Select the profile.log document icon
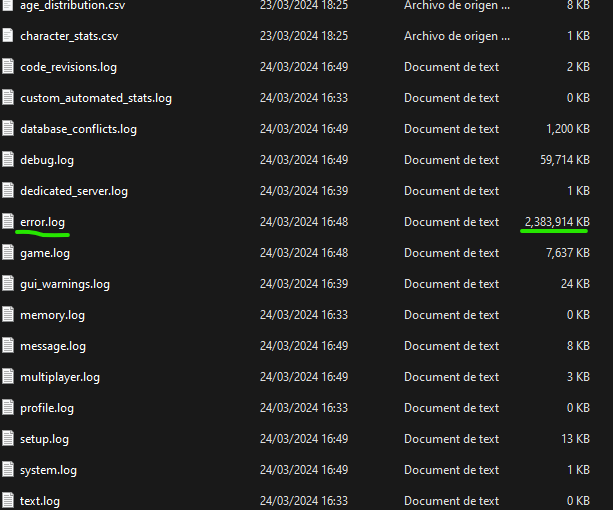 7,407
